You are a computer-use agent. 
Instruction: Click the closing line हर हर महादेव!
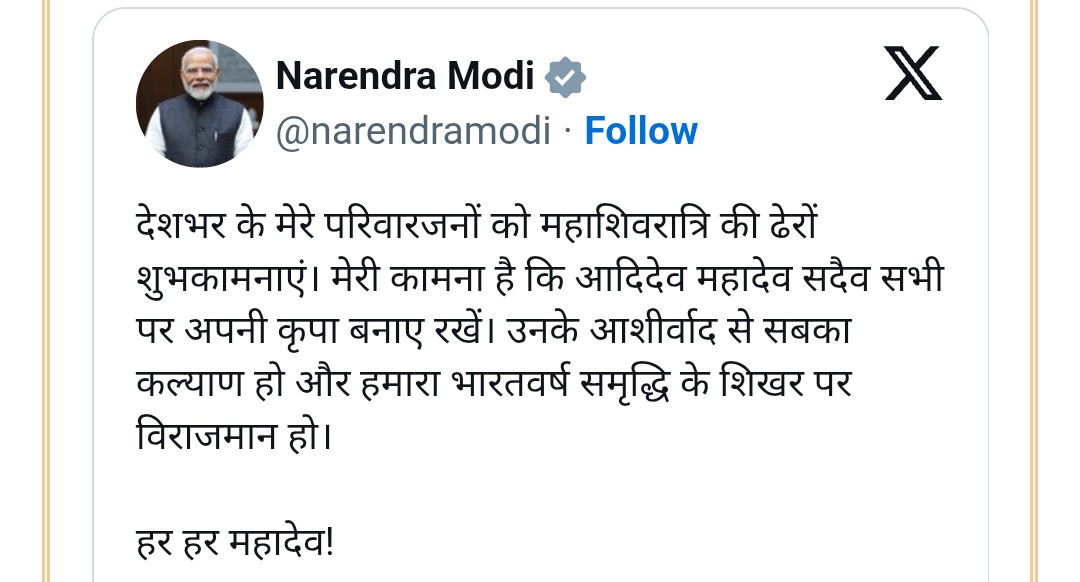[237, 543]
